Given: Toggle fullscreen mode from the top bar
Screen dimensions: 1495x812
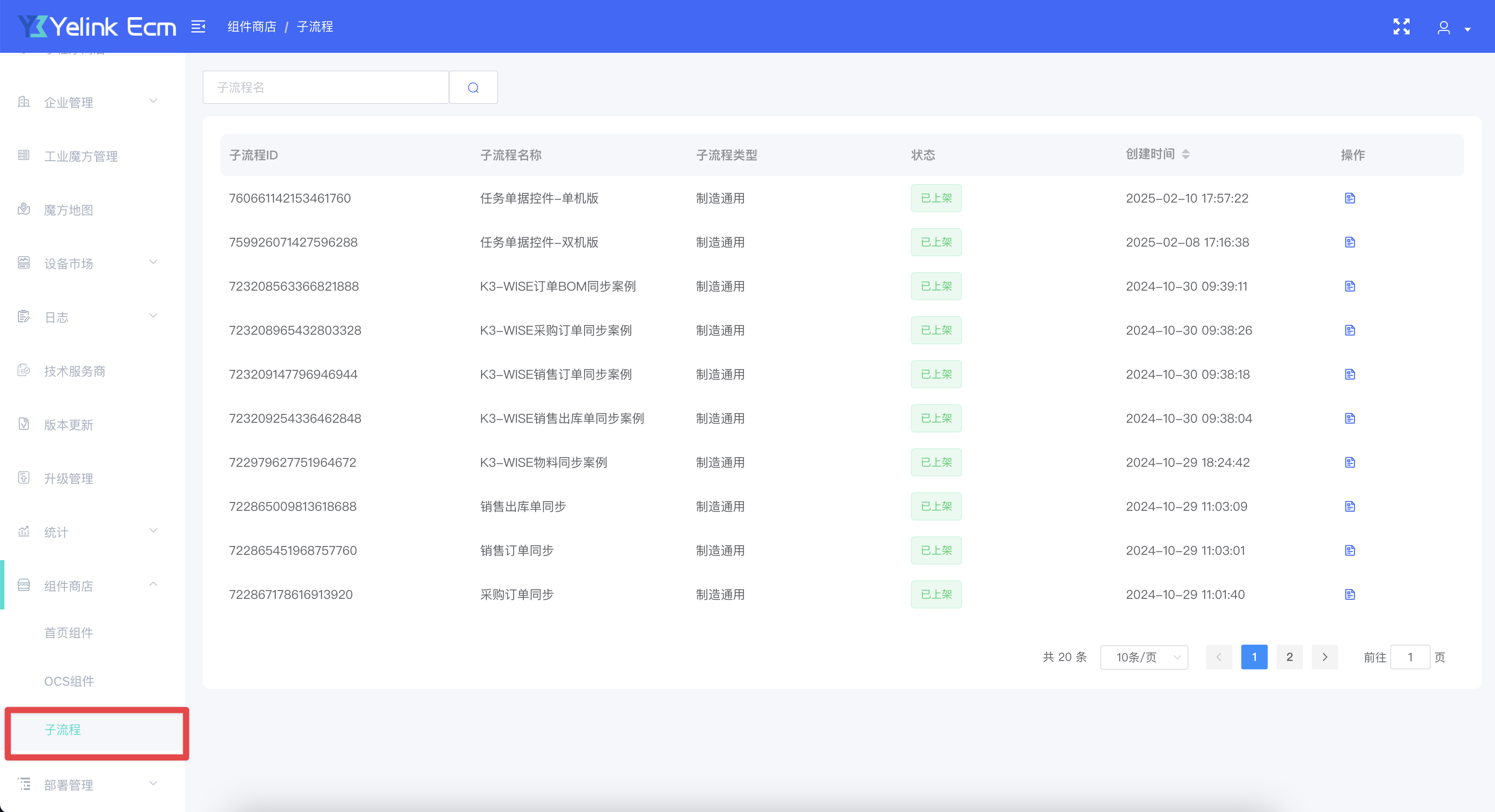Looking at the screenshot, I should [1401, 26].
